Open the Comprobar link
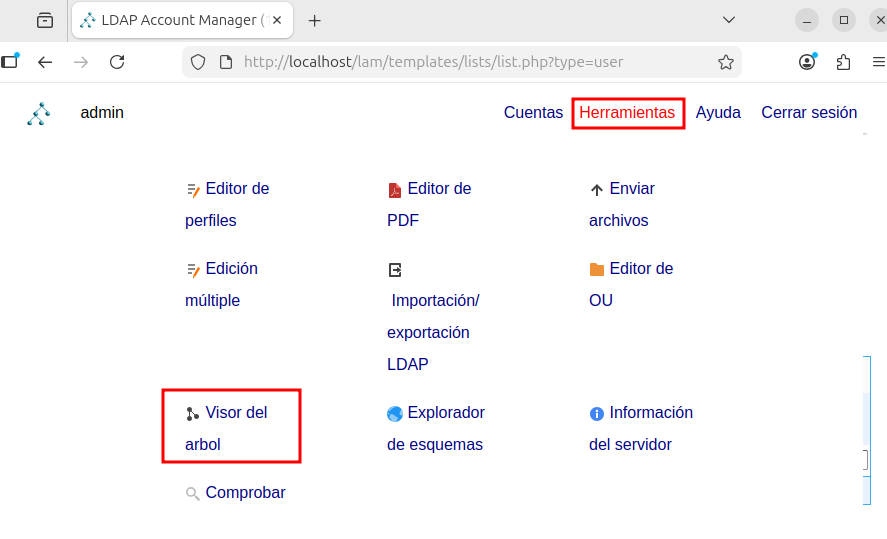887x539 pixels. click(235, 493)
